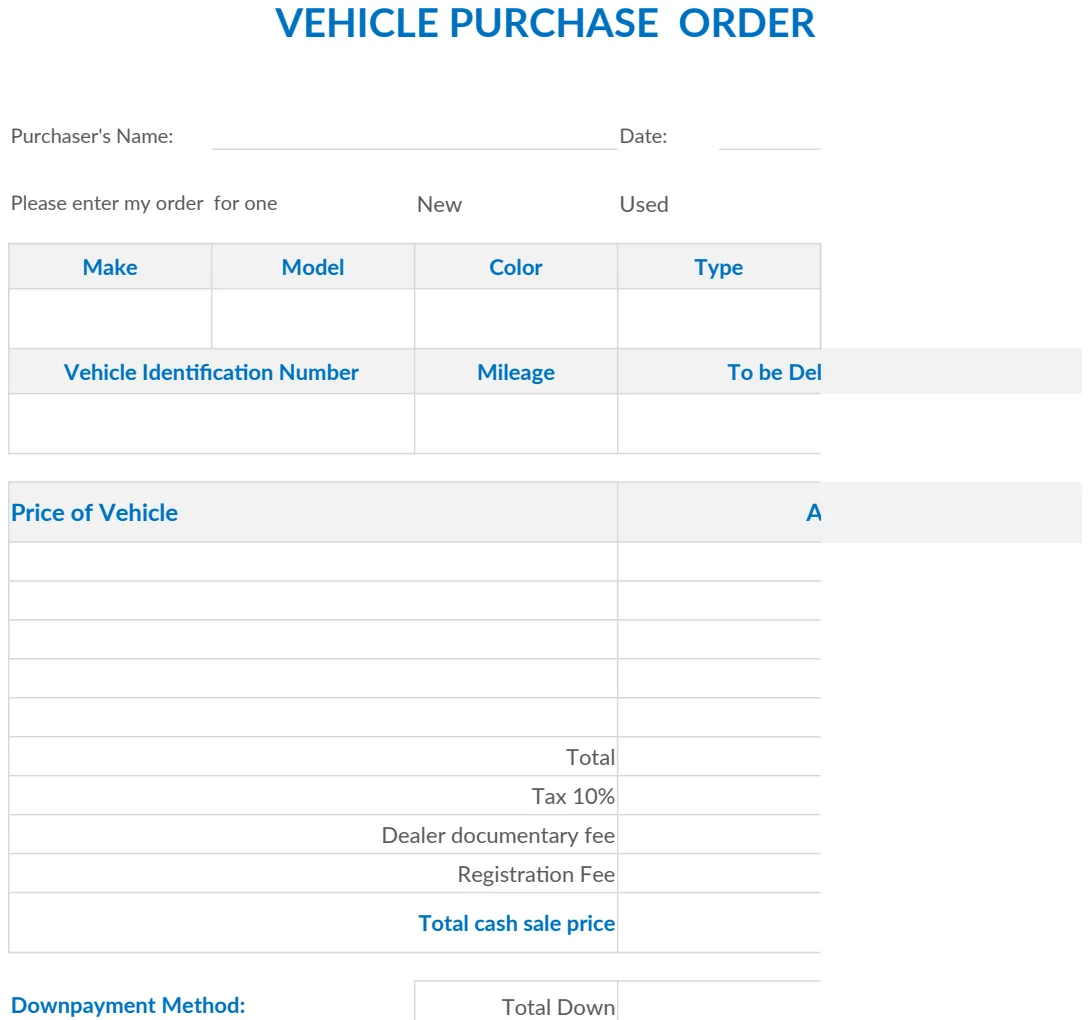Select the 'Used' option text
The width and height of the screenshot is (1090, 1020).
[x=644, y=204]
